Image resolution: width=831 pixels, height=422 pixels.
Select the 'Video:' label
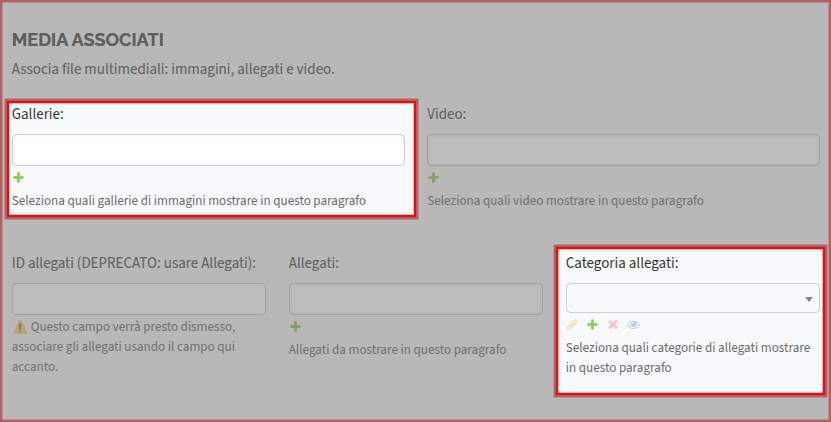click(x=447, y=113)
